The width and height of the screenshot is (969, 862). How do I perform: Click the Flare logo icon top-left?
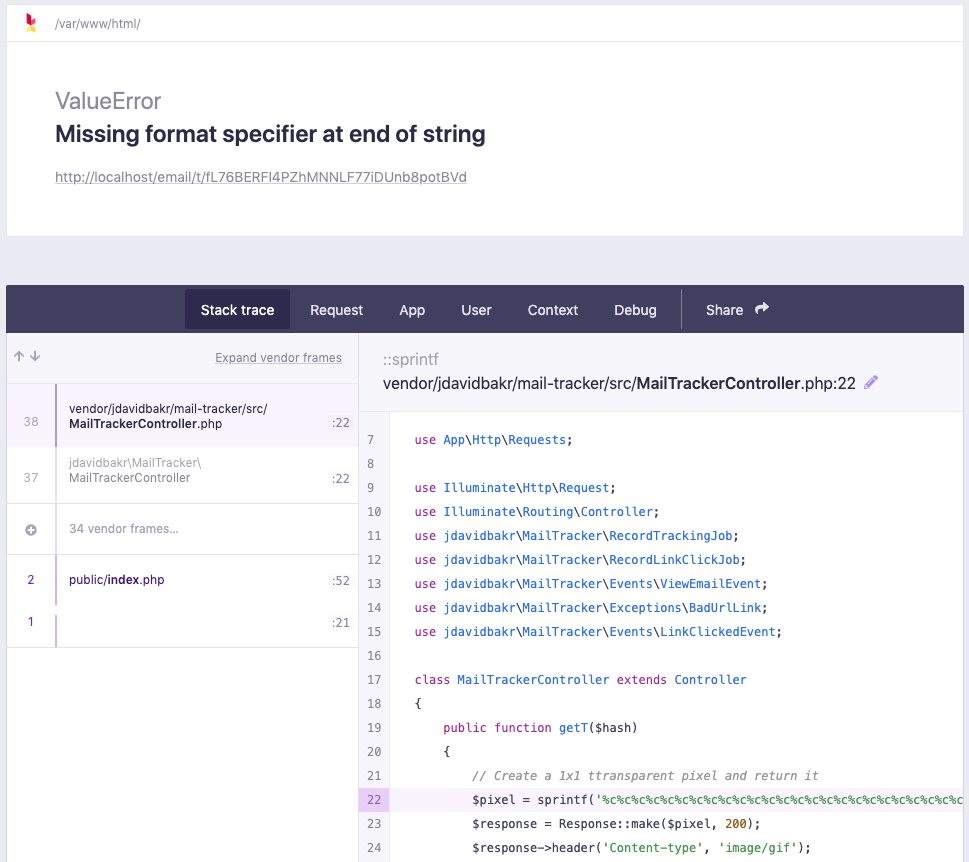point(28,21)
